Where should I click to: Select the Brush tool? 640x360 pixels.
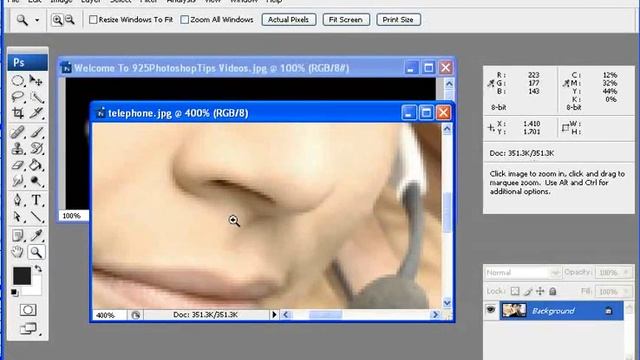[x=36, y=132]
